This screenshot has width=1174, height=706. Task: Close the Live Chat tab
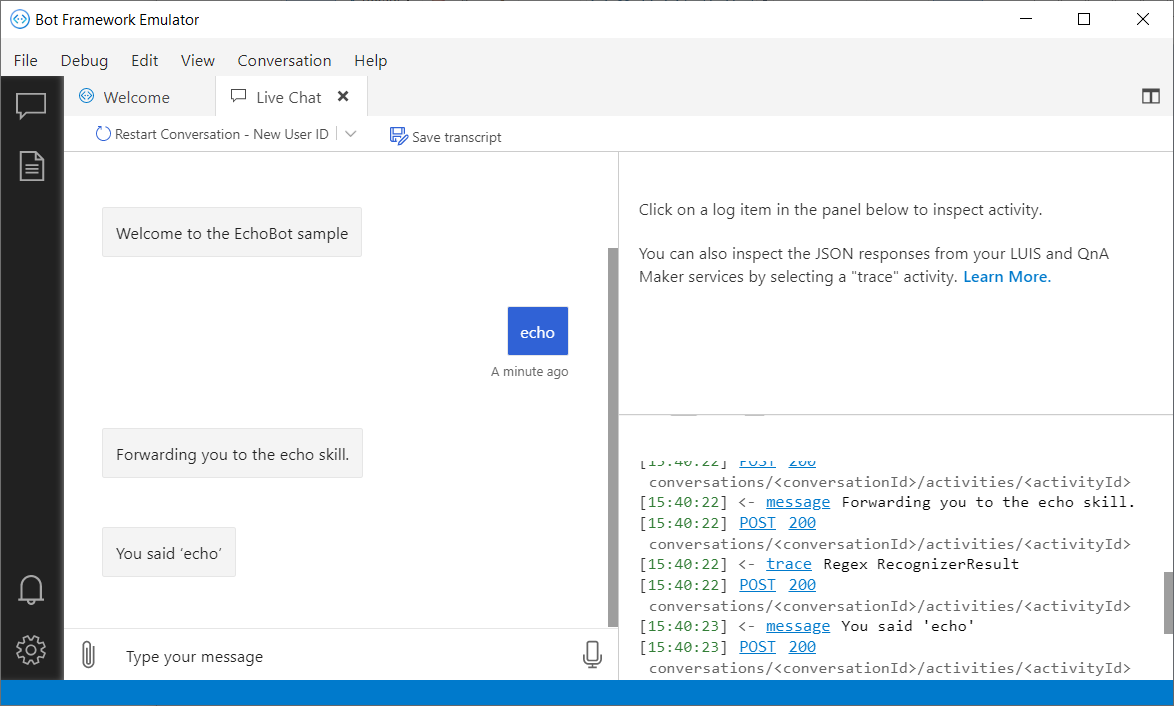344,96
